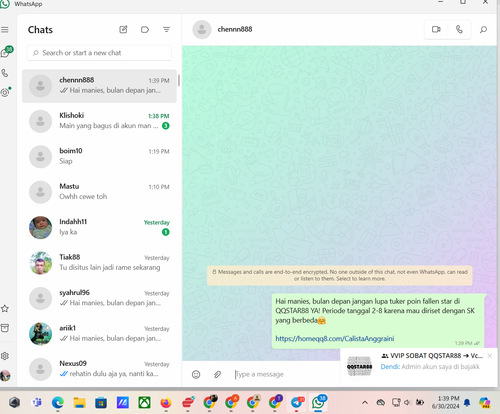Dismiss the VVIP SOBAT QQSTAR88 notification

[x=490, y=356]
